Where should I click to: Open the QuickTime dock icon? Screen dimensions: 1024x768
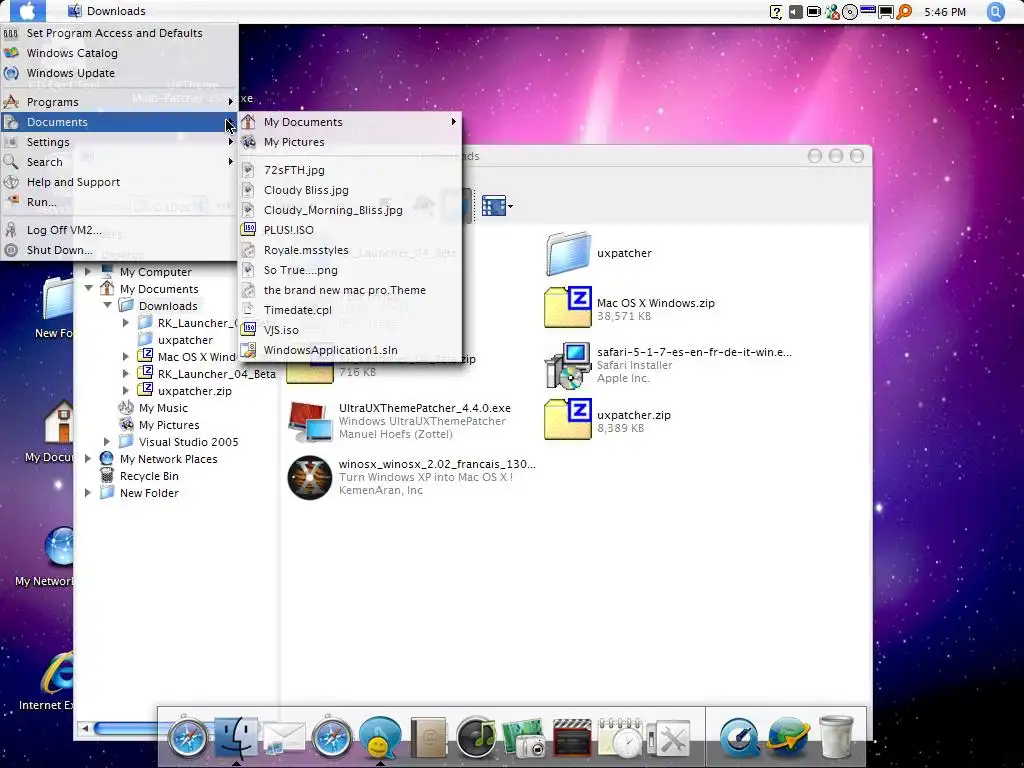(x=739, y=738)
